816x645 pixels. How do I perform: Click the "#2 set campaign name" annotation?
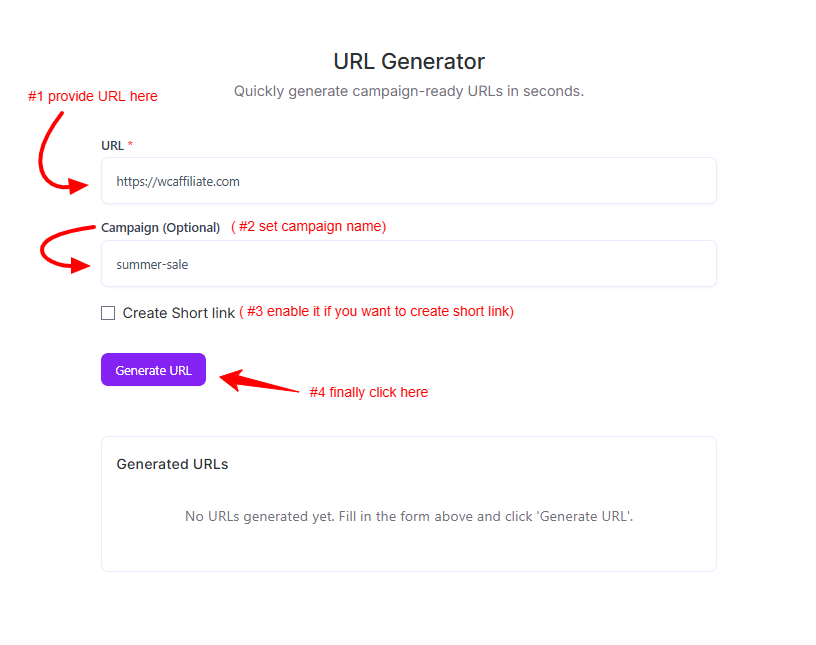[x=309, y=227]
